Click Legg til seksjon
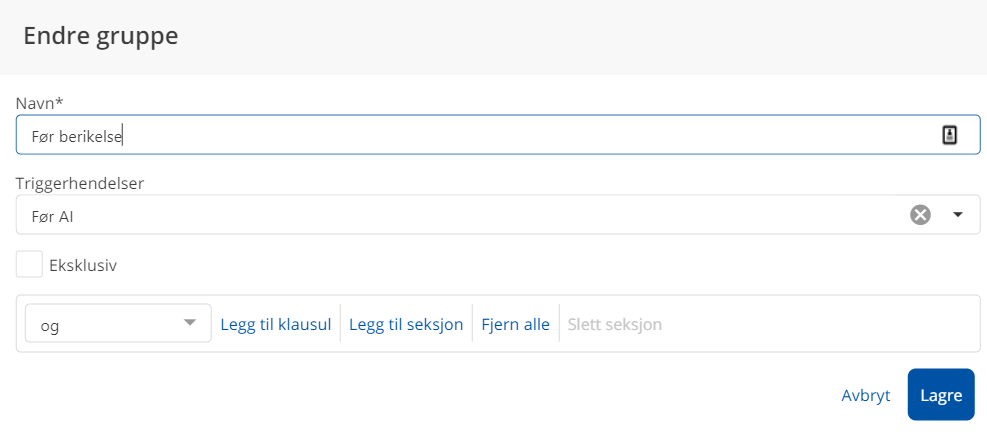 [406, 324]
